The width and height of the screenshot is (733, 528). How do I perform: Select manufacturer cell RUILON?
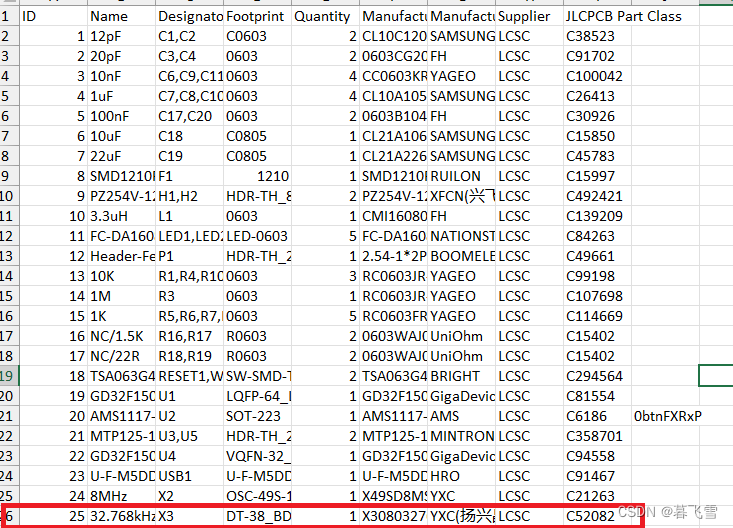pos(461,176)
